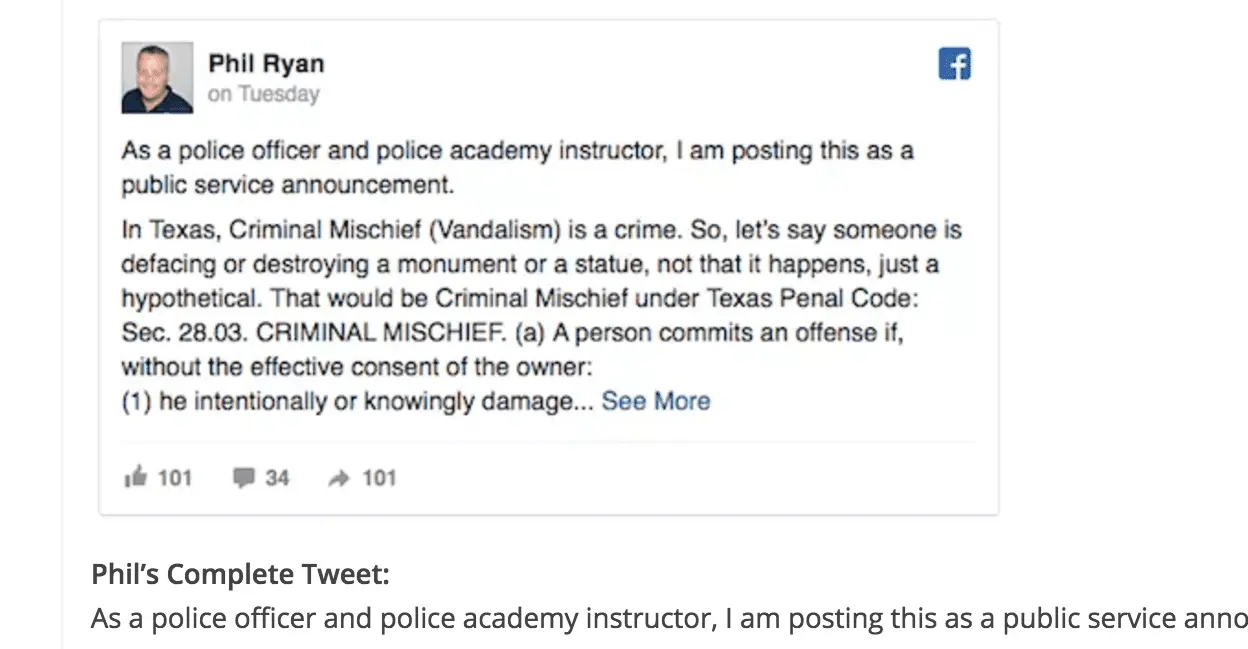Click the 101 count beside thumbs-up
The width and height of the screenshot is (1248, 649).
click(175, 478)
